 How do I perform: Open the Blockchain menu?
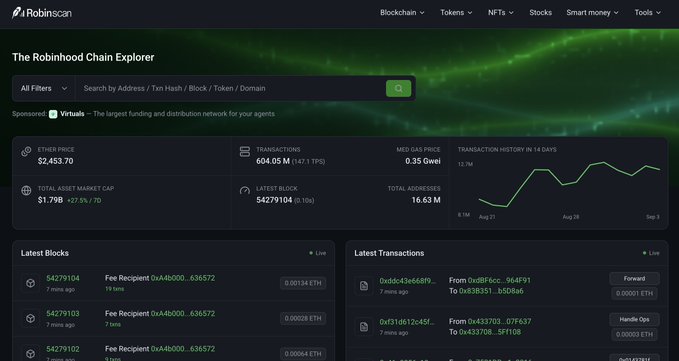coord(402,13)
